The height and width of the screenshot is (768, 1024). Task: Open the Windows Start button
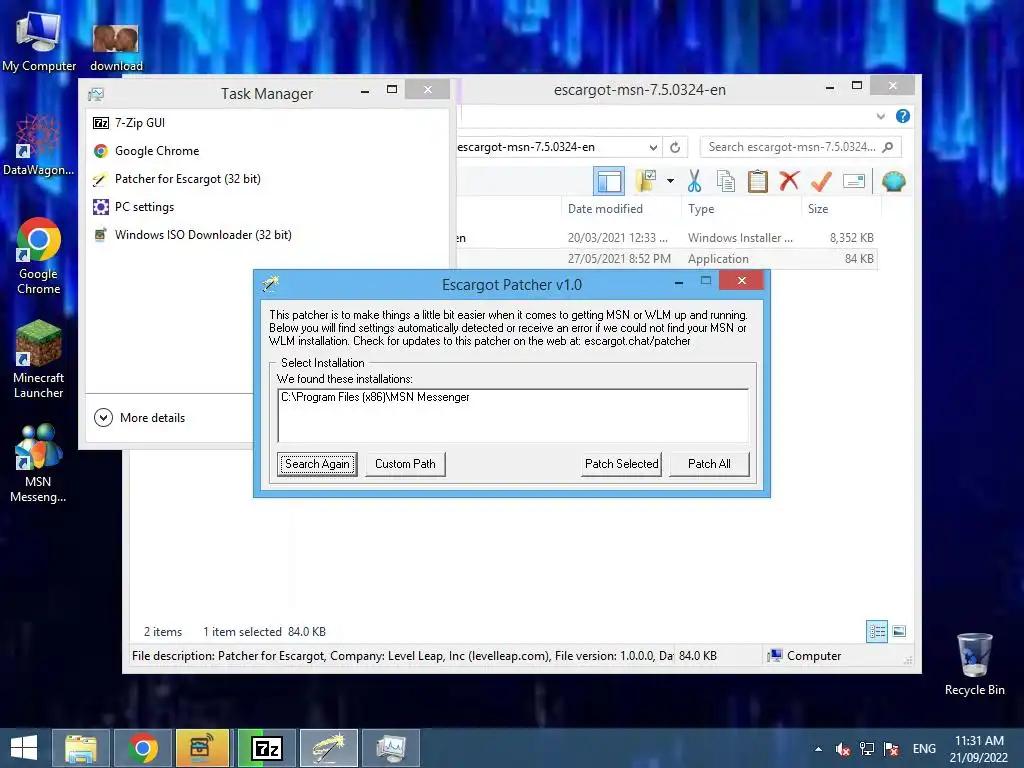point(24,748)
